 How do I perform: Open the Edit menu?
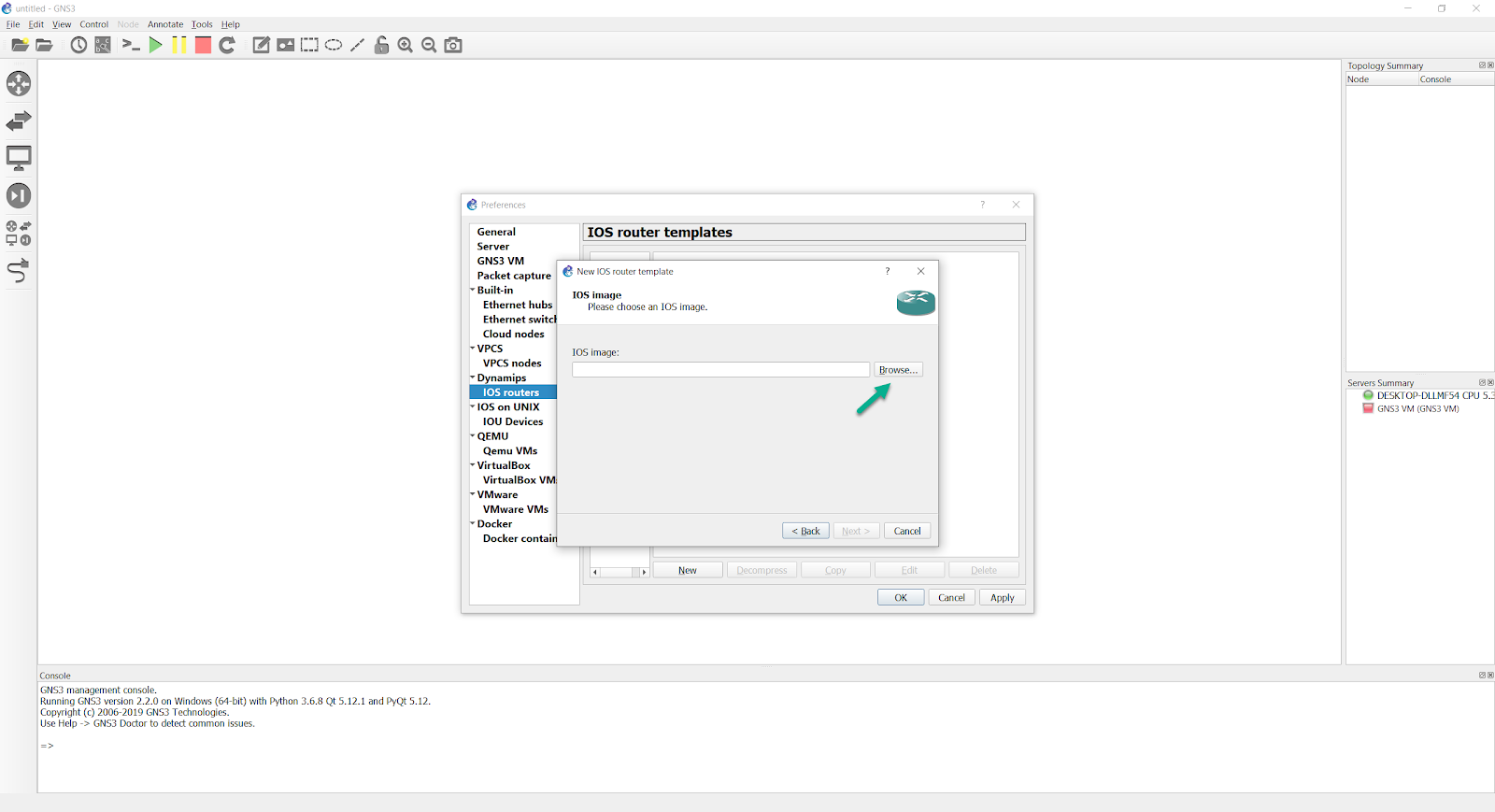pos(36,24)
